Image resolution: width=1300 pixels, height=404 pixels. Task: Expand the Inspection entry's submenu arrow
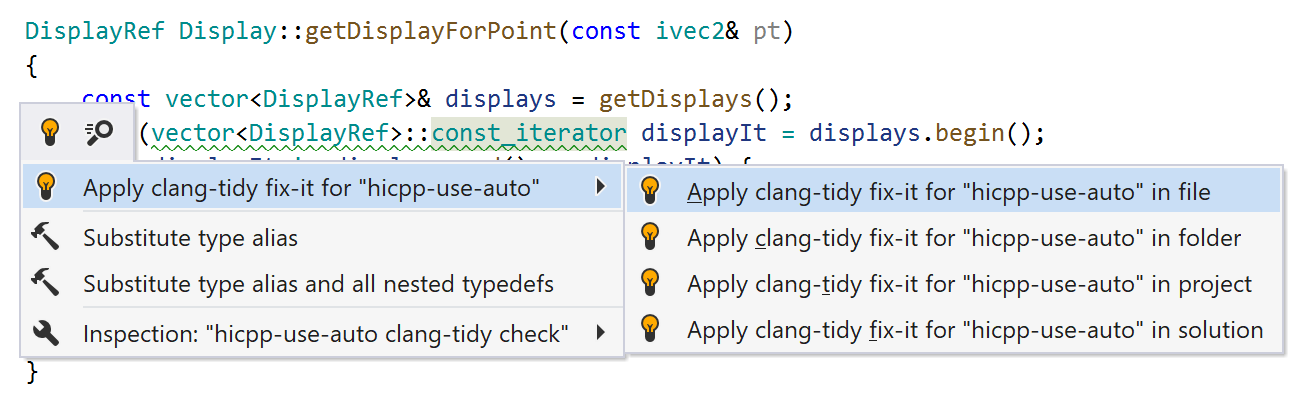pyautogui.click(x=600, y=333)
